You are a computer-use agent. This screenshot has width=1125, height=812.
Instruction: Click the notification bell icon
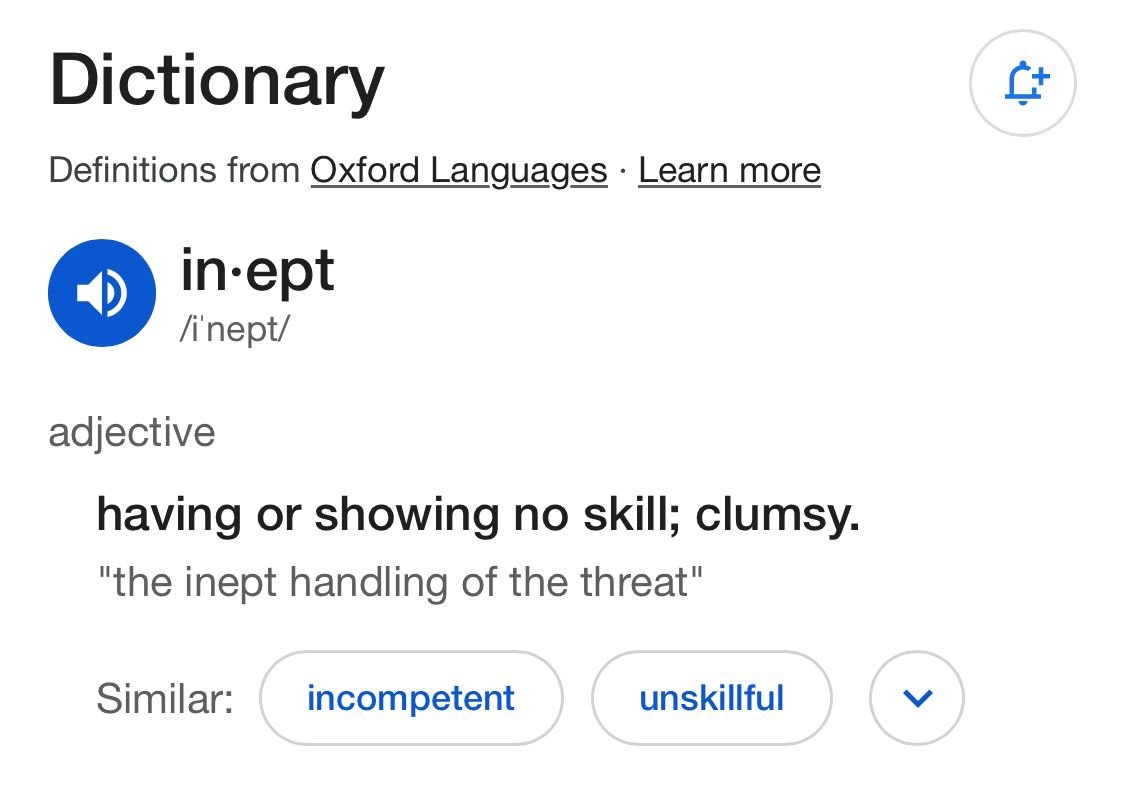coord(1022,84)
